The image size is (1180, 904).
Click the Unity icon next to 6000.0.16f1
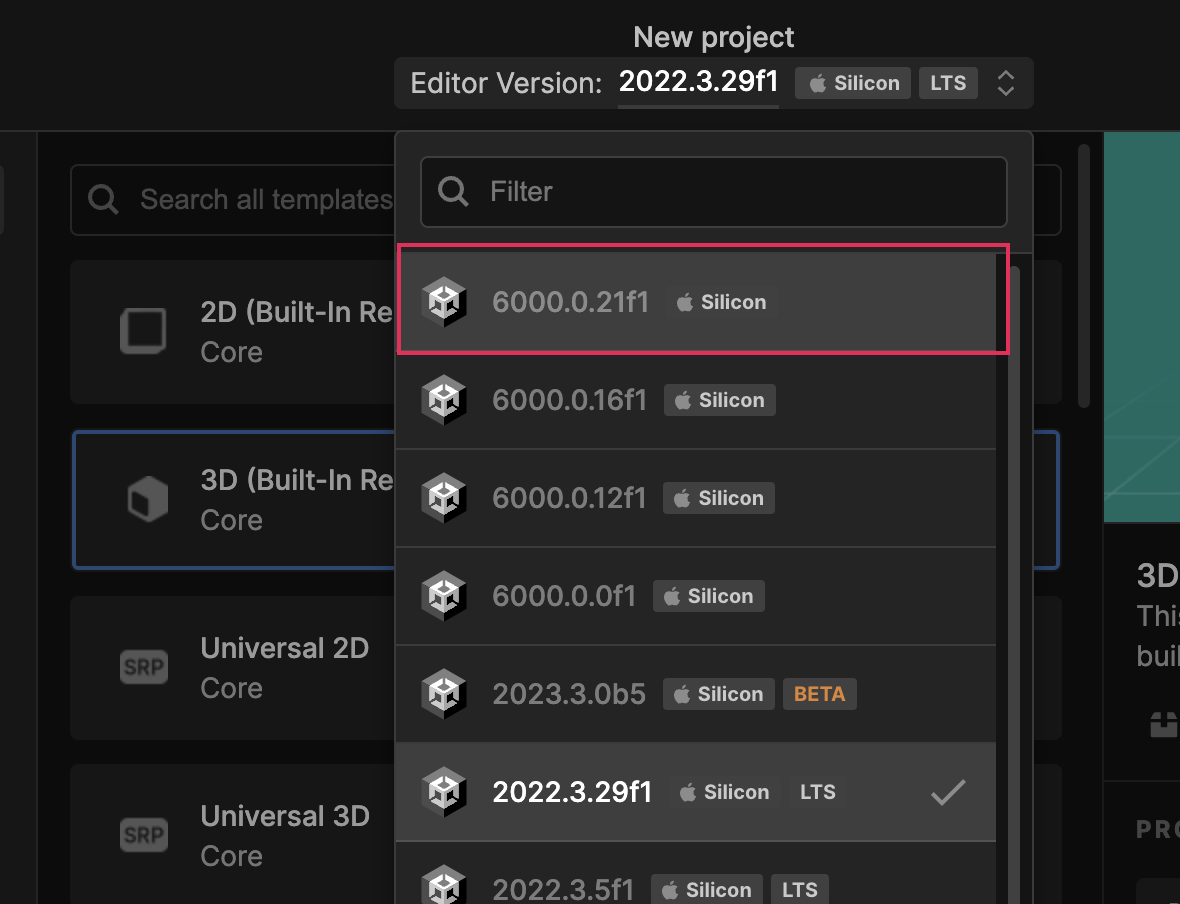tap(443, 400)
